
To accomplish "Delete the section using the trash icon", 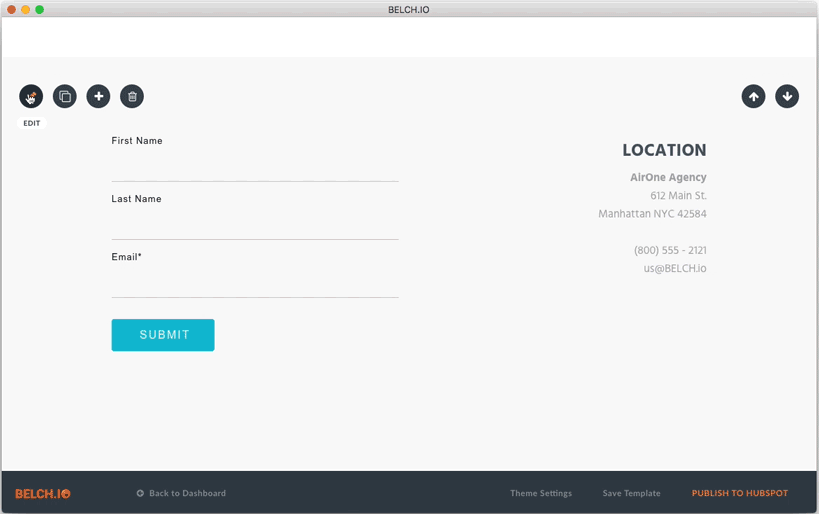I will pos(132,97).
